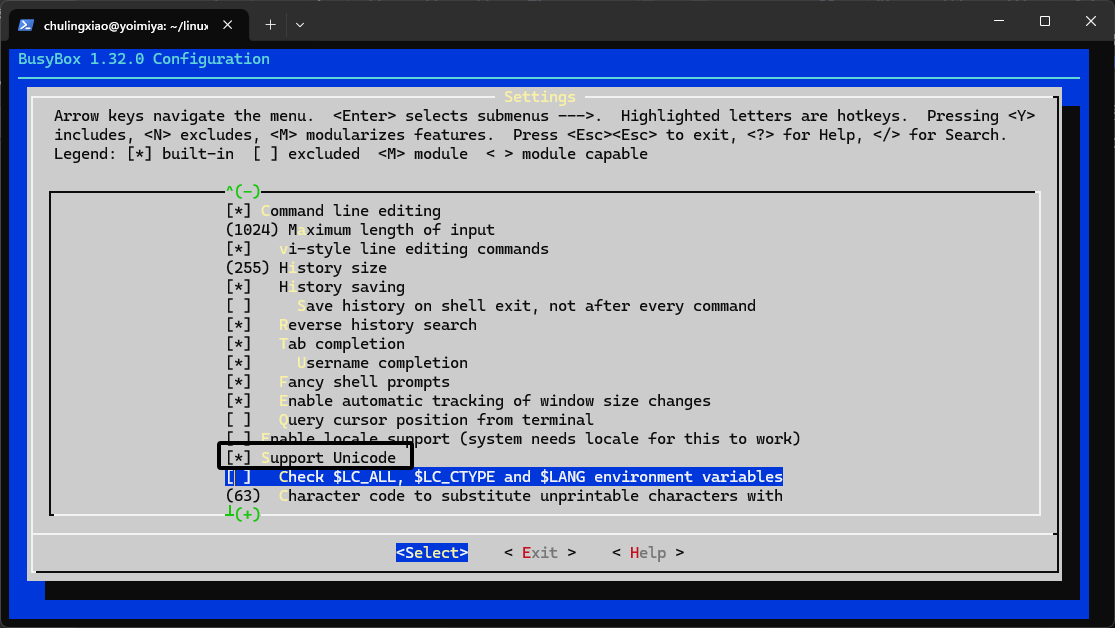Toggle Support Unicode option
The height and width of the screenshot is (628, 1115).
click(311, 458)
